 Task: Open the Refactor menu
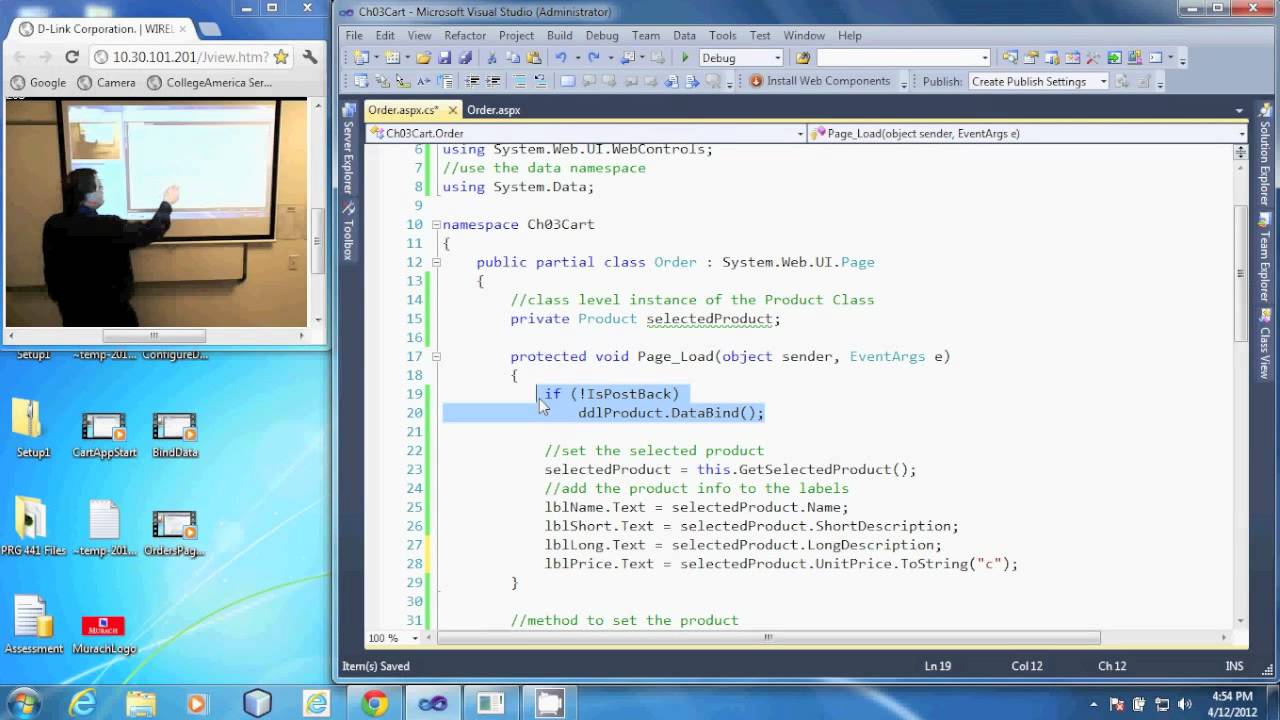tap(465, 35)
